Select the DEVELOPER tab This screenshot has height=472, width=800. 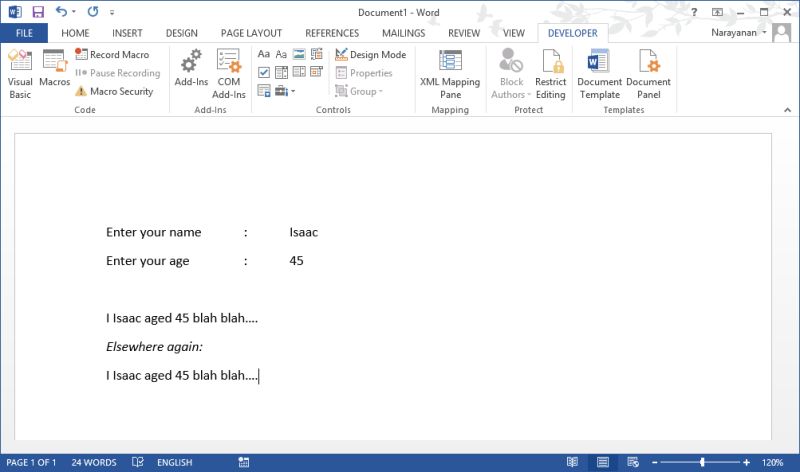coord(572,33)
